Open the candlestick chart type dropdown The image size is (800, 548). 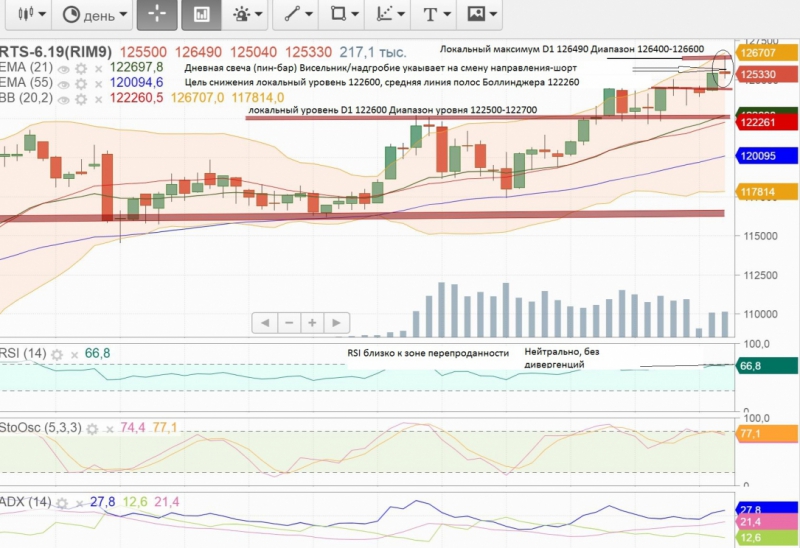[x=29, y=14]
